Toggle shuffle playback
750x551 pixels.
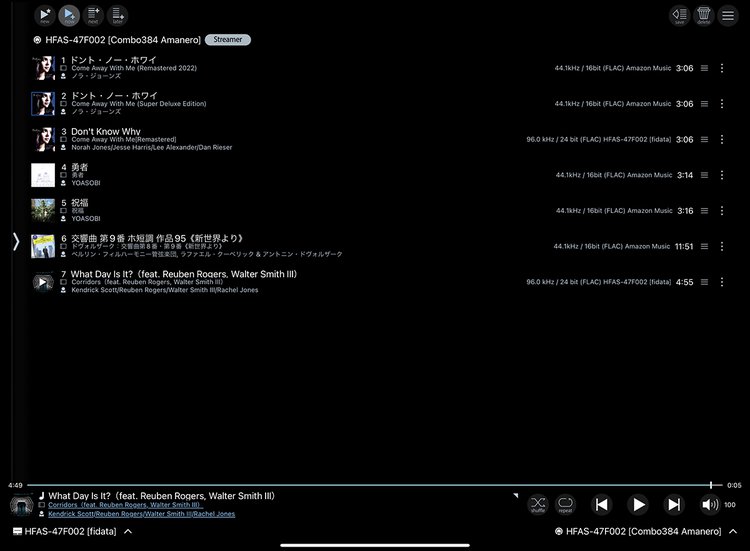pyautogui.click(x=538, y=504)
